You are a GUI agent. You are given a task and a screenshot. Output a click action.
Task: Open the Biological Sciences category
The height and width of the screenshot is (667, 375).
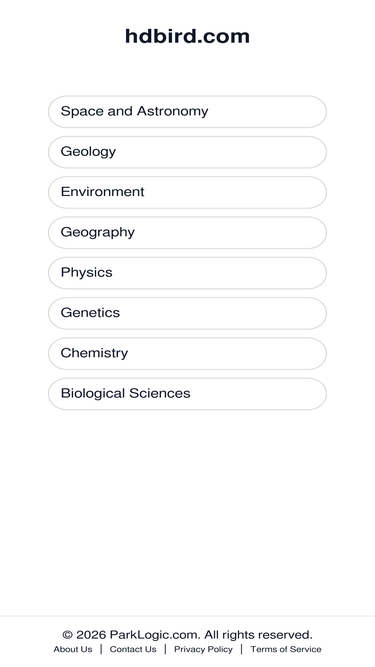click(187, 394)
